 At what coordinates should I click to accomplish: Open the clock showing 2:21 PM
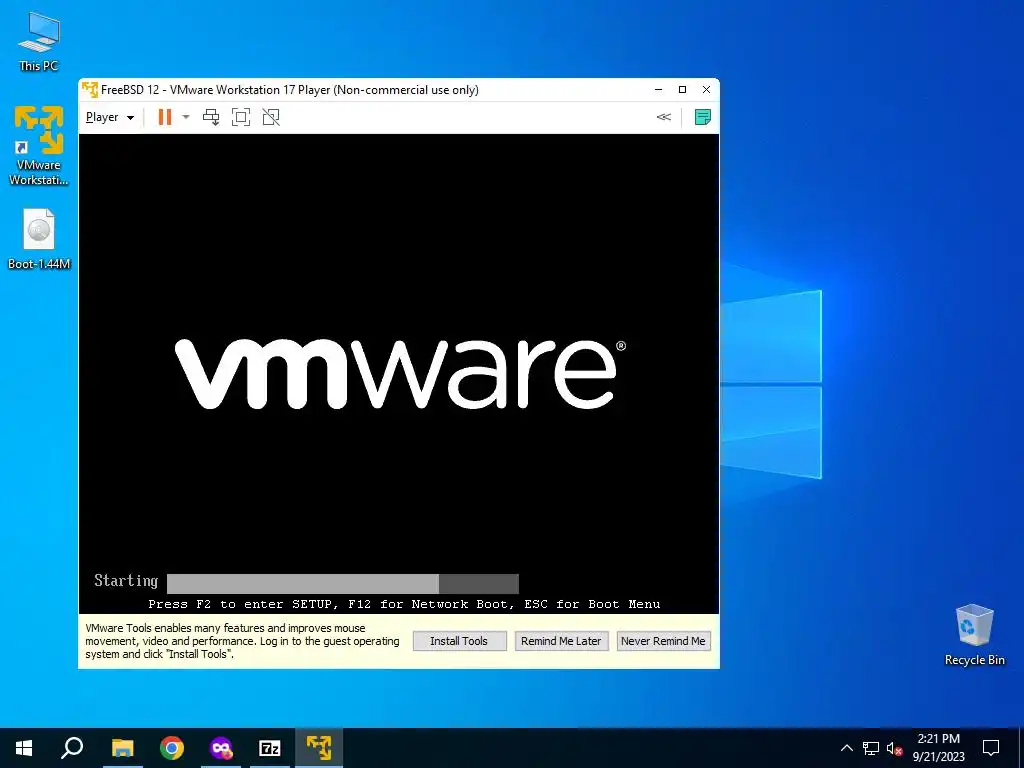938,748
